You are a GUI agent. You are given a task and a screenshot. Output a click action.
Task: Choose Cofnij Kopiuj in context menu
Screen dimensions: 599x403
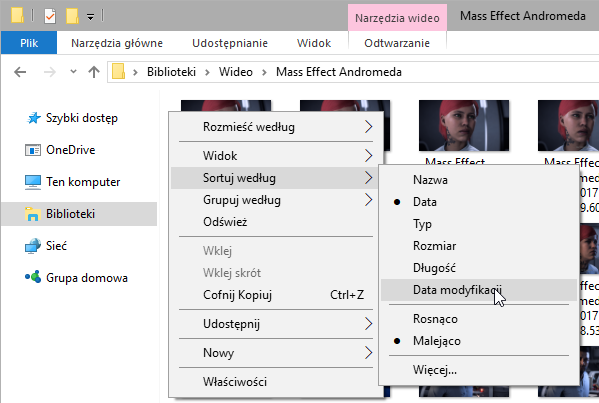coord(275,295)
